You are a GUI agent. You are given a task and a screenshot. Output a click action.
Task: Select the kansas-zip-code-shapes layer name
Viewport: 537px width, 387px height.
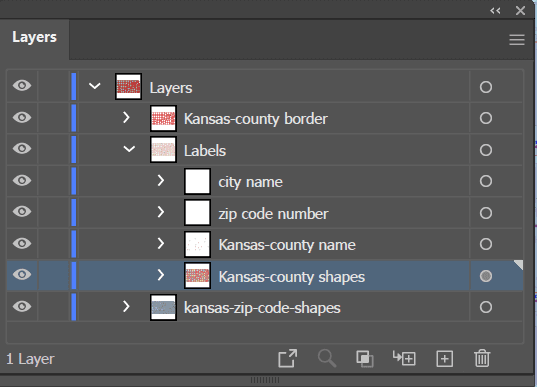coord(262,308)
